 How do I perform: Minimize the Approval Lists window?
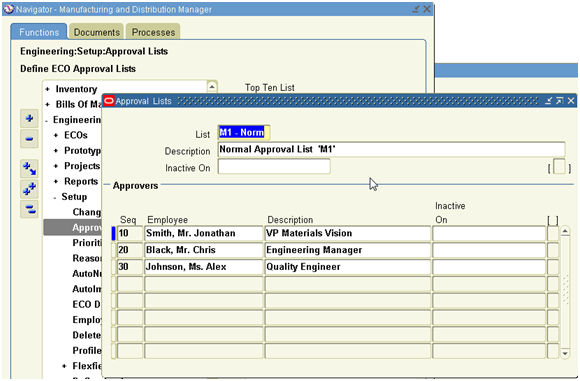[x=549, y=101]
